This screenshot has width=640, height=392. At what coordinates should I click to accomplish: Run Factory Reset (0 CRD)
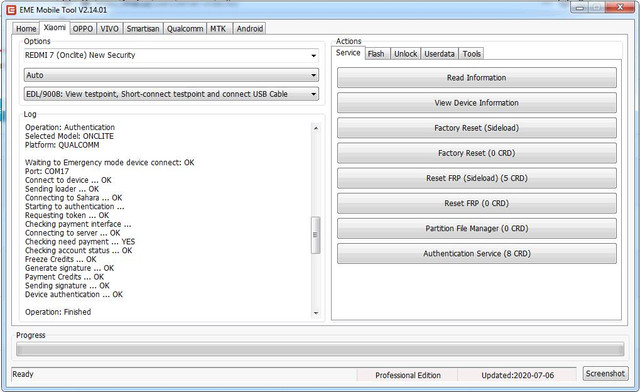pos(477,153)
